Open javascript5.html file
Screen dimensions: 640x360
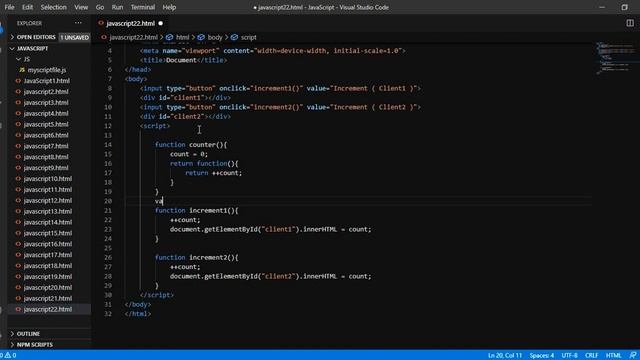click(46, 124)
